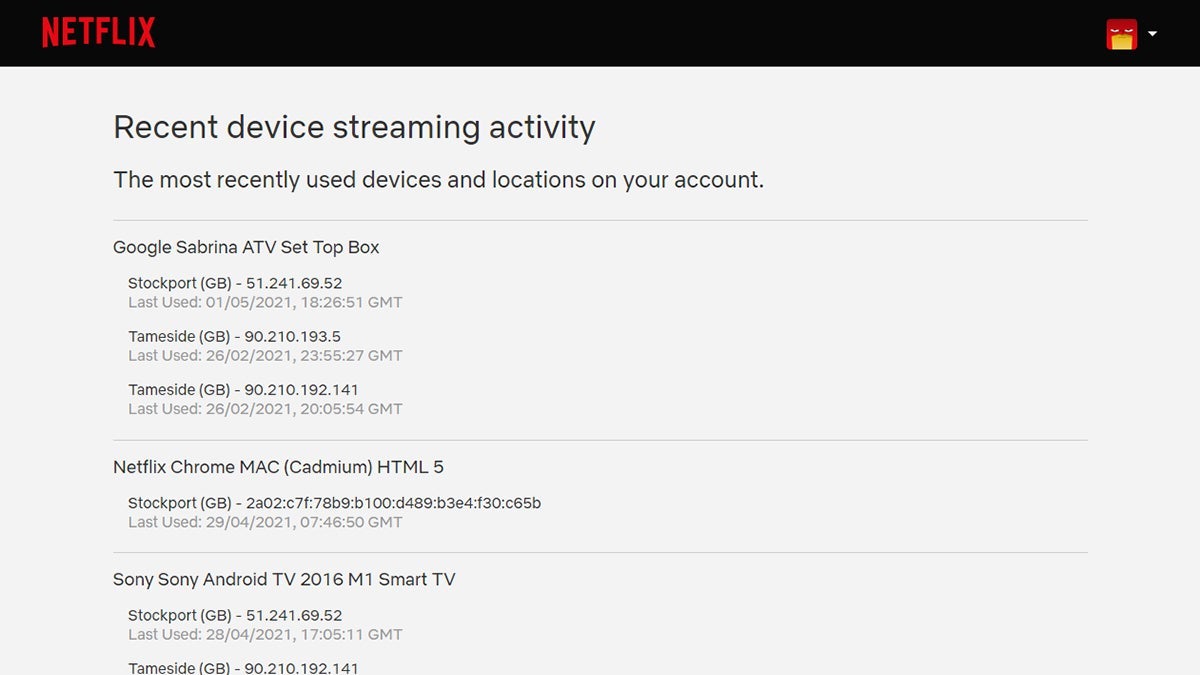Expand the profile menu dropdown arrow
This screenshot has width=1200, height=675.
[1152, 34]
